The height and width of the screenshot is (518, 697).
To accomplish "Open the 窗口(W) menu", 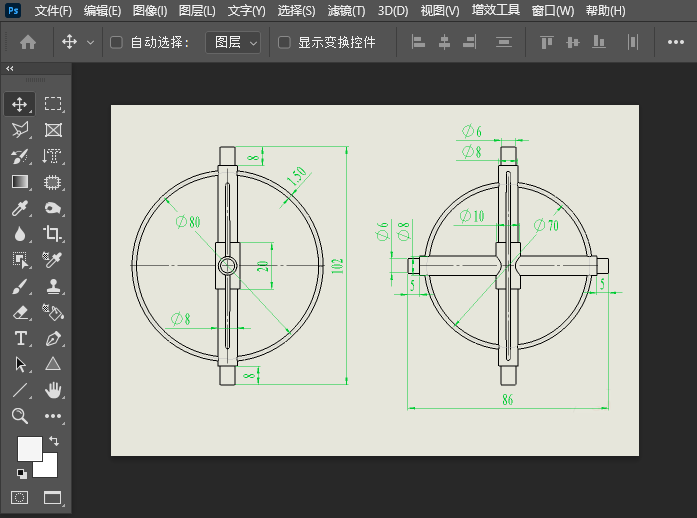I will [x=553, y=11].
